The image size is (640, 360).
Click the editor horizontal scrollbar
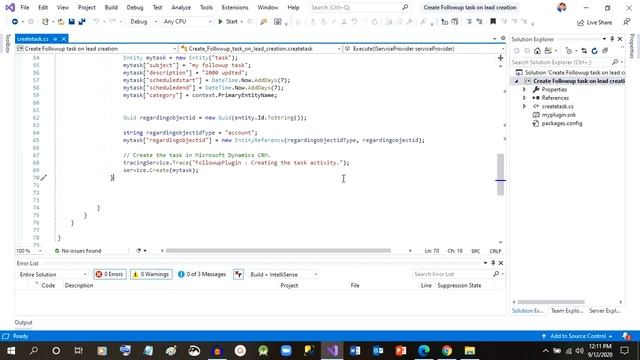278,251
